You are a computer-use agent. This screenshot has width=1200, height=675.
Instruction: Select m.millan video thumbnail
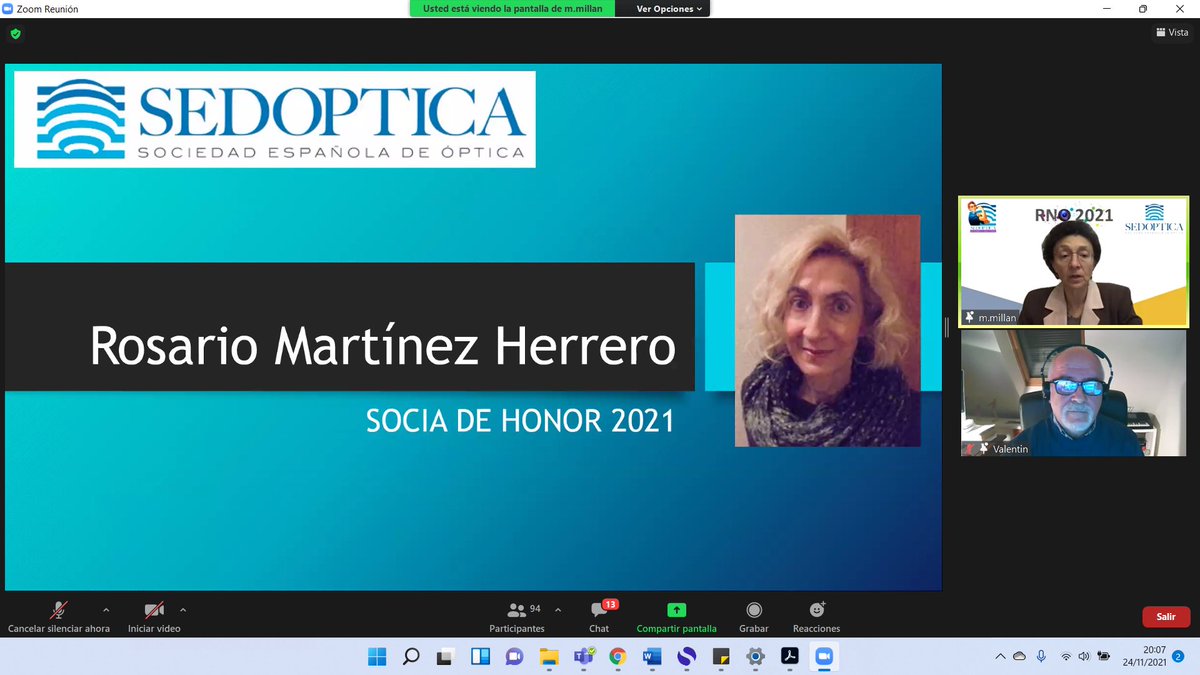[1074, 261]
